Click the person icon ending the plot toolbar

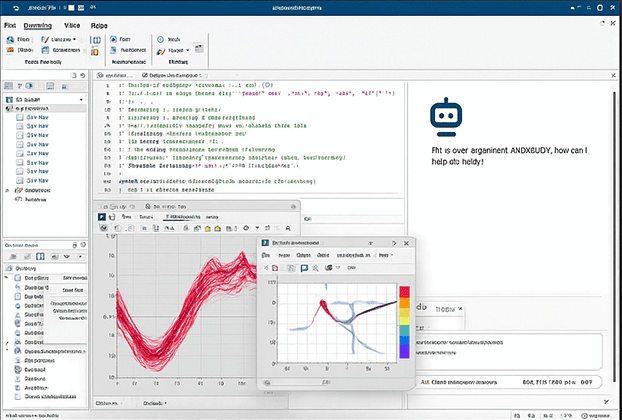(288, 228)
